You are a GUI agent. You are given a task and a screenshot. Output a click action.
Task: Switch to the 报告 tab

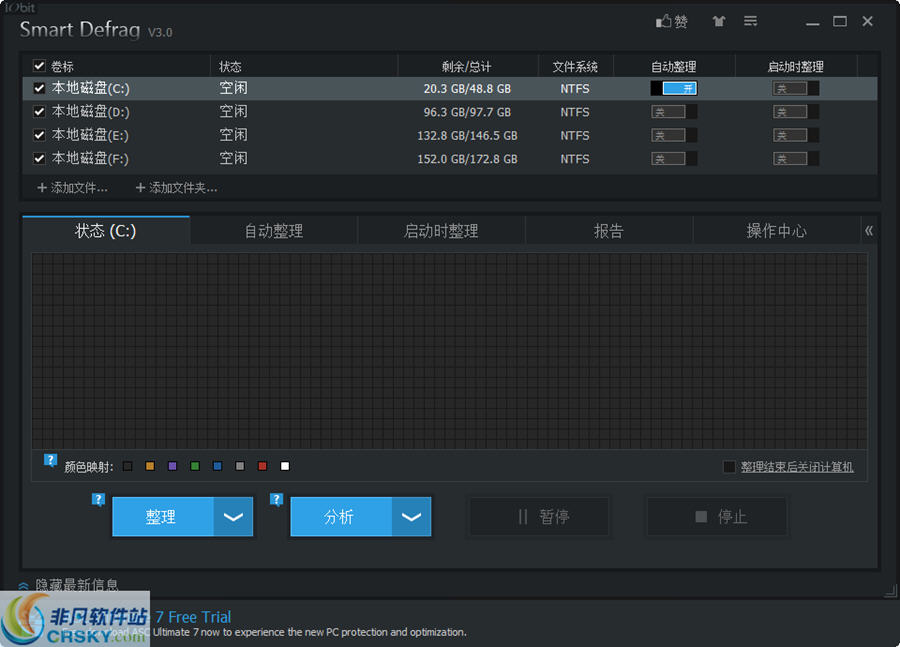tap(609, 230)
